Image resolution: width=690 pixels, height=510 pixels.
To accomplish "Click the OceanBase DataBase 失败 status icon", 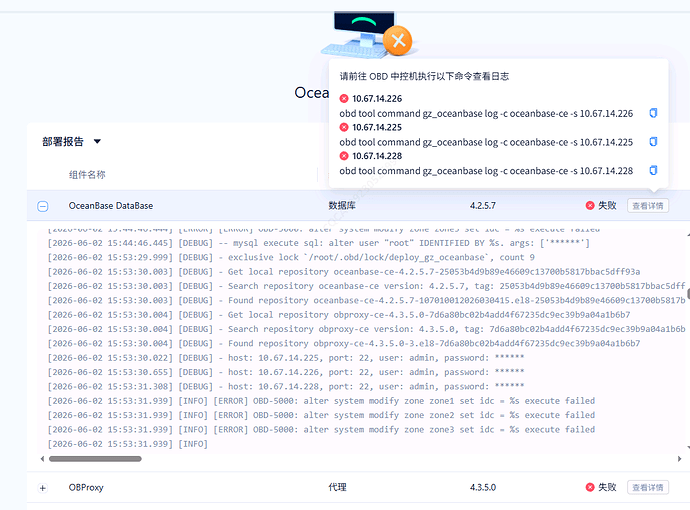I will pyautogui.click(x=590, y=205).
